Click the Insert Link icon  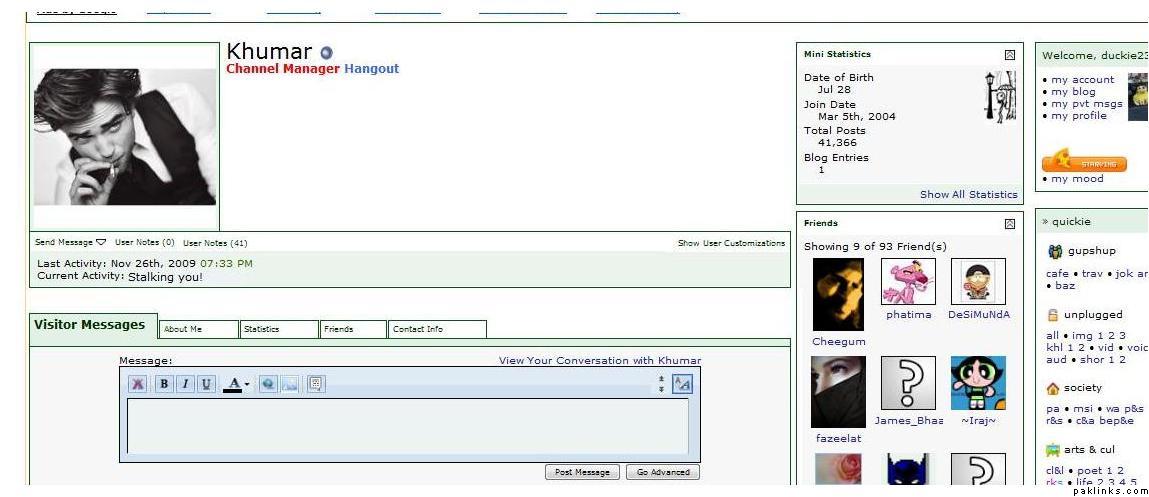(x=268, y=385)
